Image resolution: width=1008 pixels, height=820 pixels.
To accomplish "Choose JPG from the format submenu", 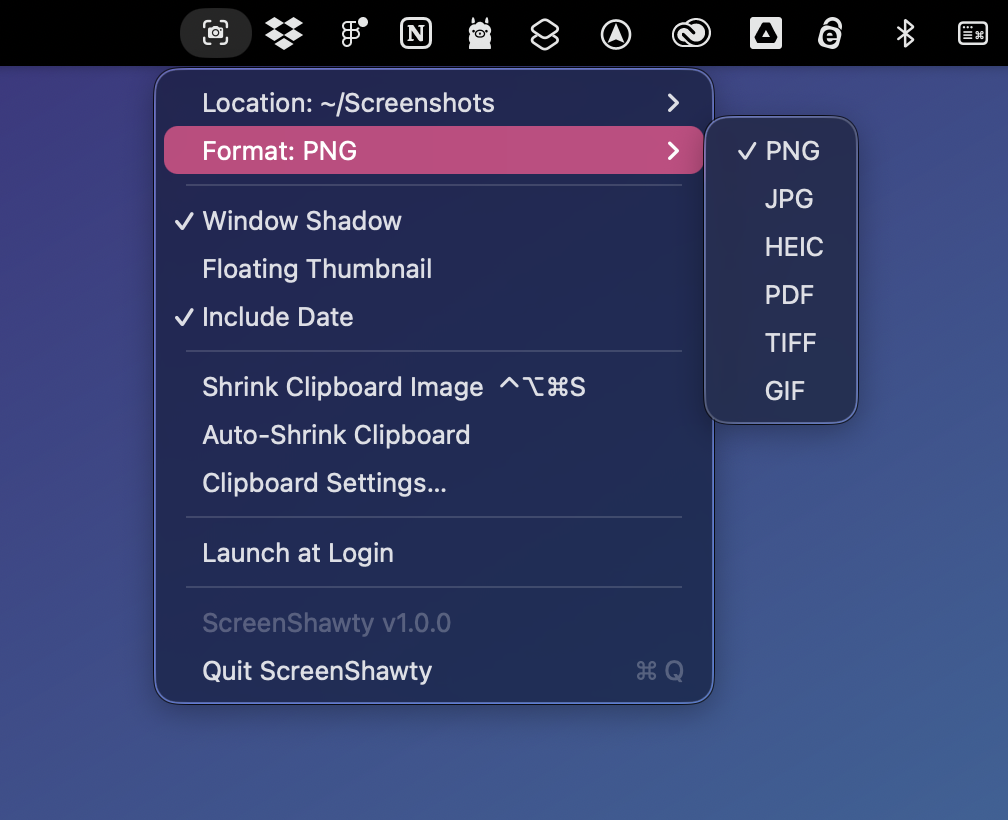I will click(789, 199).
